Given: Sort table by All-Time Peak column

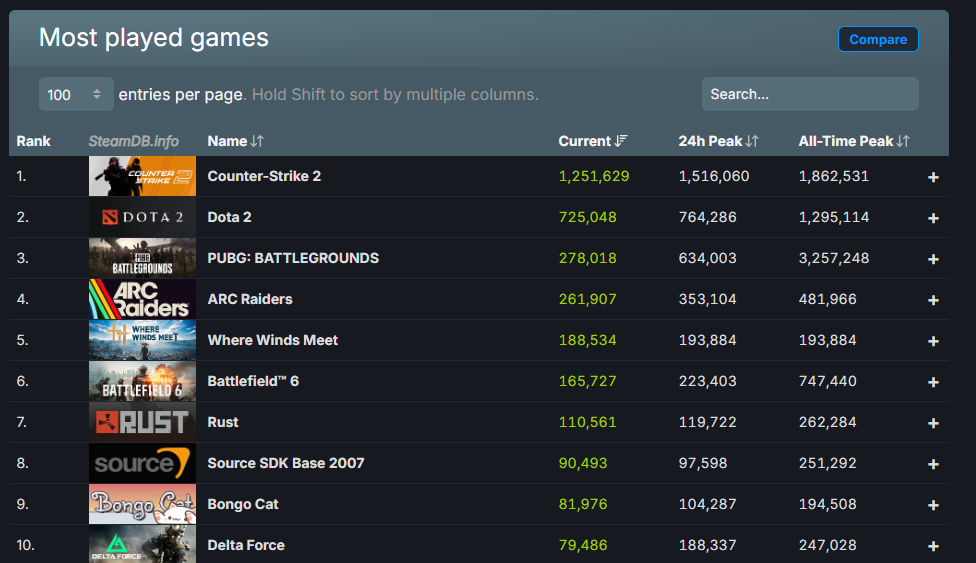Looking at the screenshot, I should coord(854,141).
